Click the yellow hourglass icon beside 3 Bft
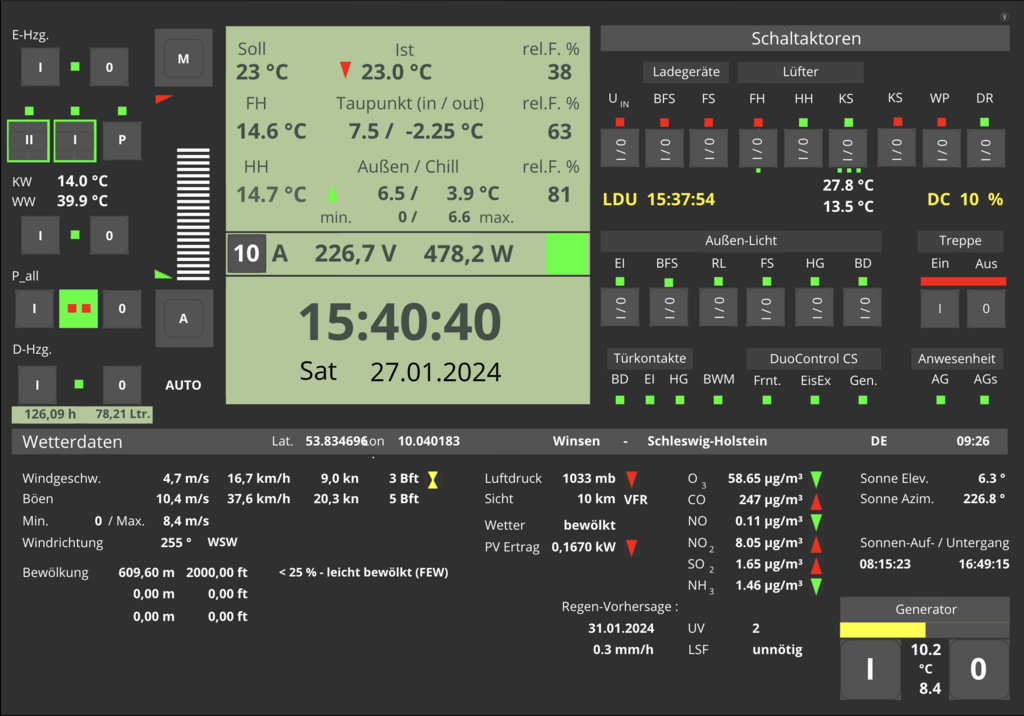Viewport: 1024px width, 716px height. pos(433,479)
